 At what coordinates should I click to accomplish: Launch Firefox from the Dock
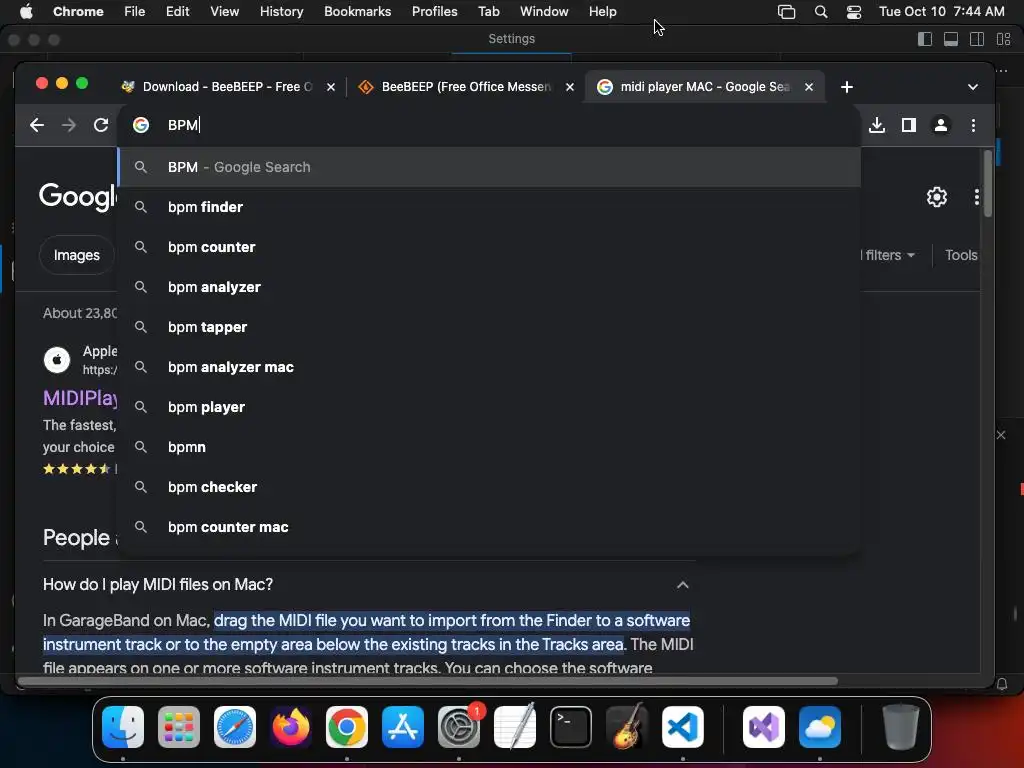pos(291,727)
